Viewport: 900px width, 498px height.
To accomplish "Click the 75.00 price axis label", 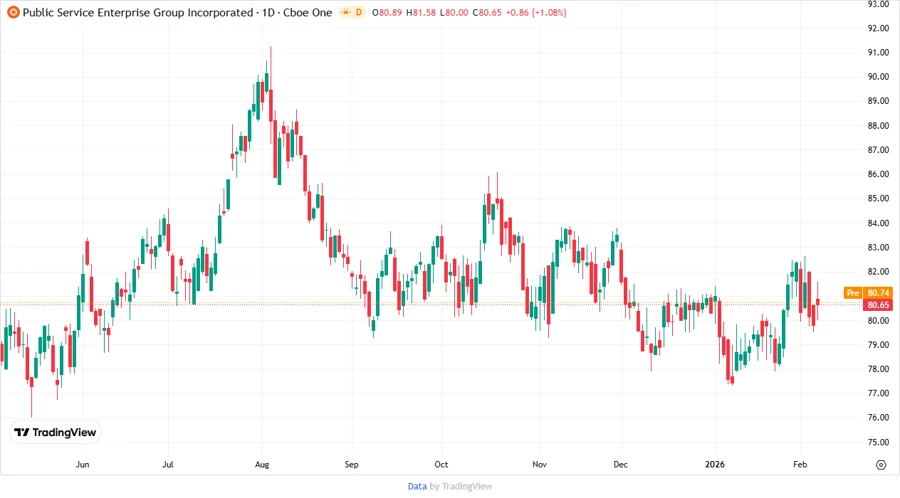I will (878, 442).
